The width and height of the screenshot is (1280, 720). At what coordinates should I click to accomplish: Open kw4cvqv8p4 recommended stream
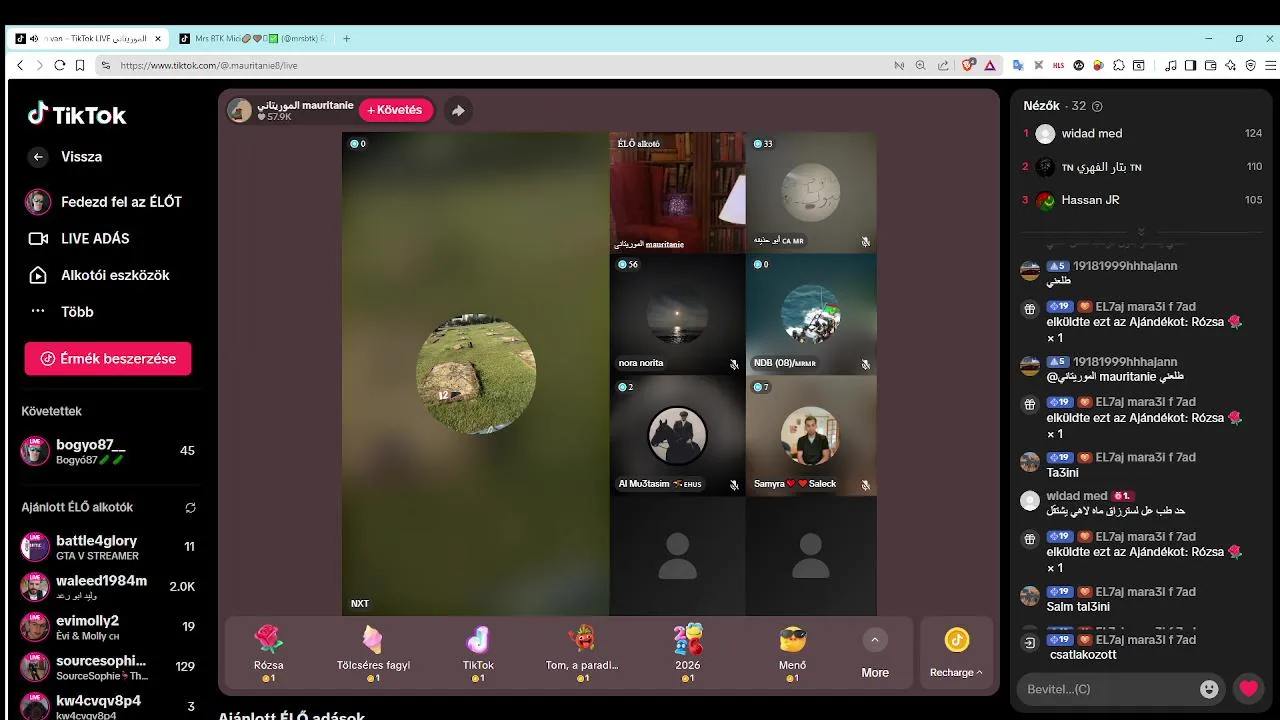[x=108, y=707]
